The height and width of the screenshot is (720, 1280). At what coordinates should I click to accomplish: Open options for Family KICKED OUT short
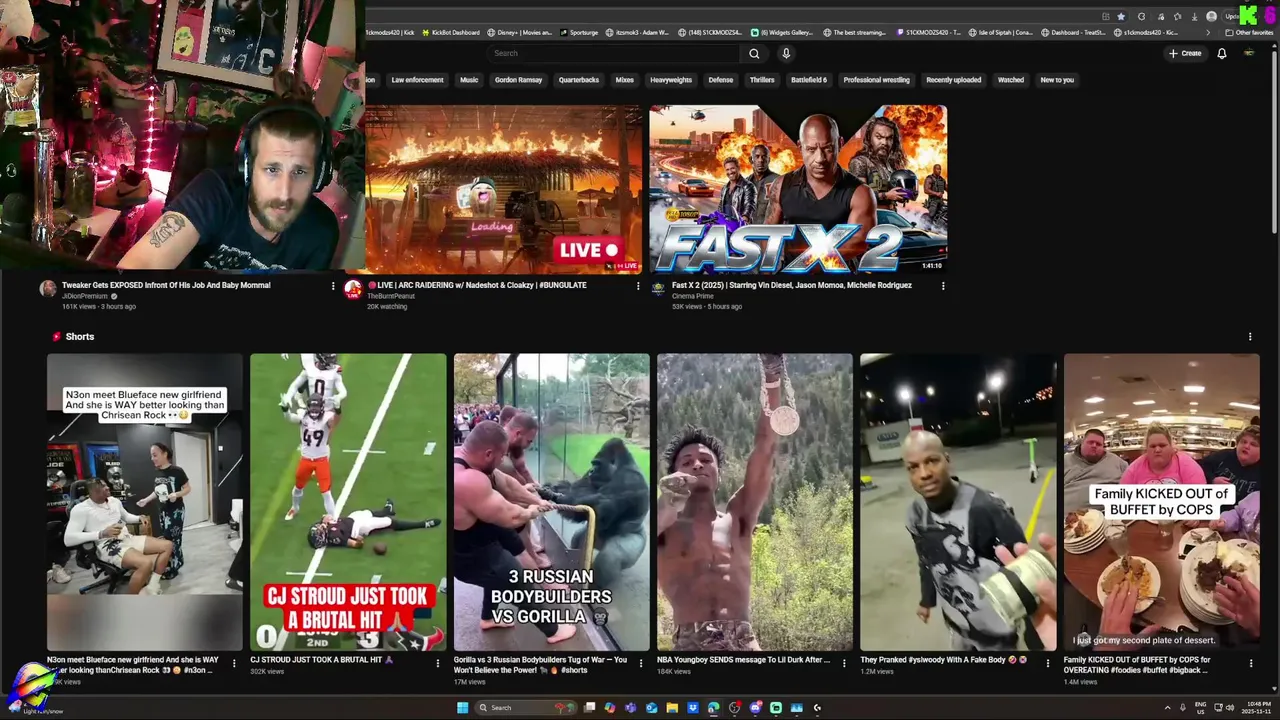tap(1250, 663)
